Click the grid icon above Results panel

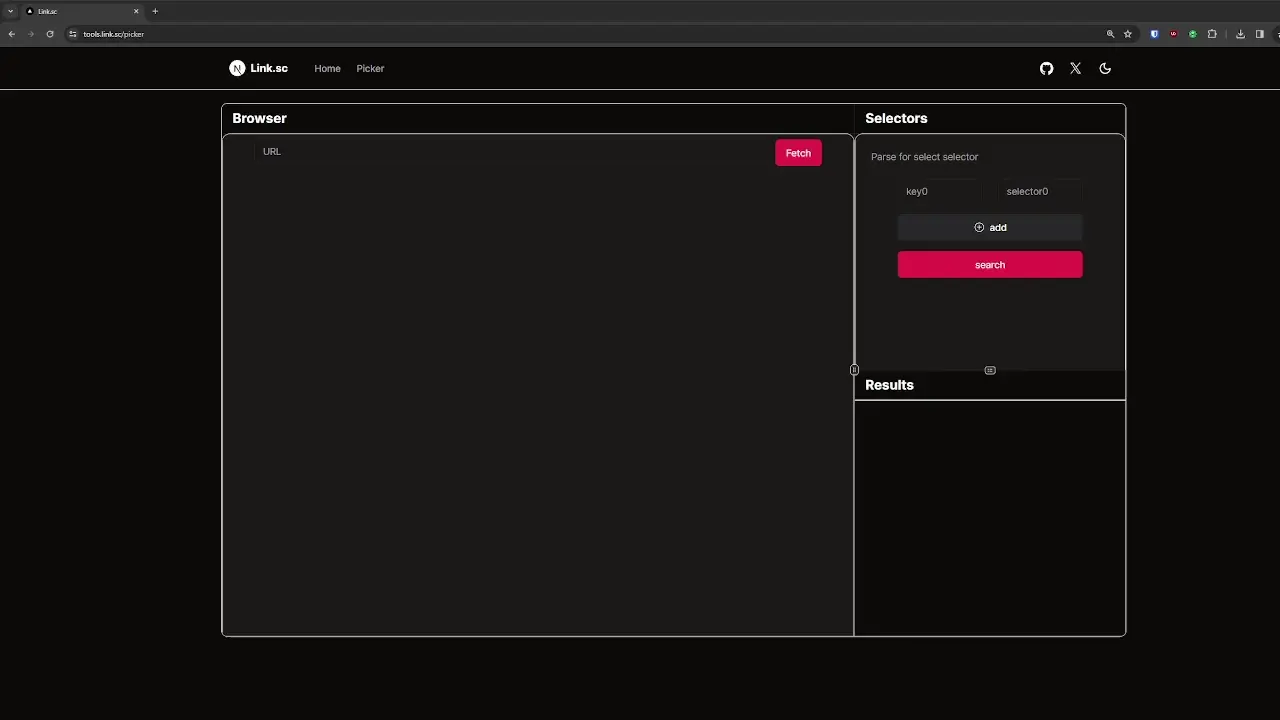coord(990,370)
